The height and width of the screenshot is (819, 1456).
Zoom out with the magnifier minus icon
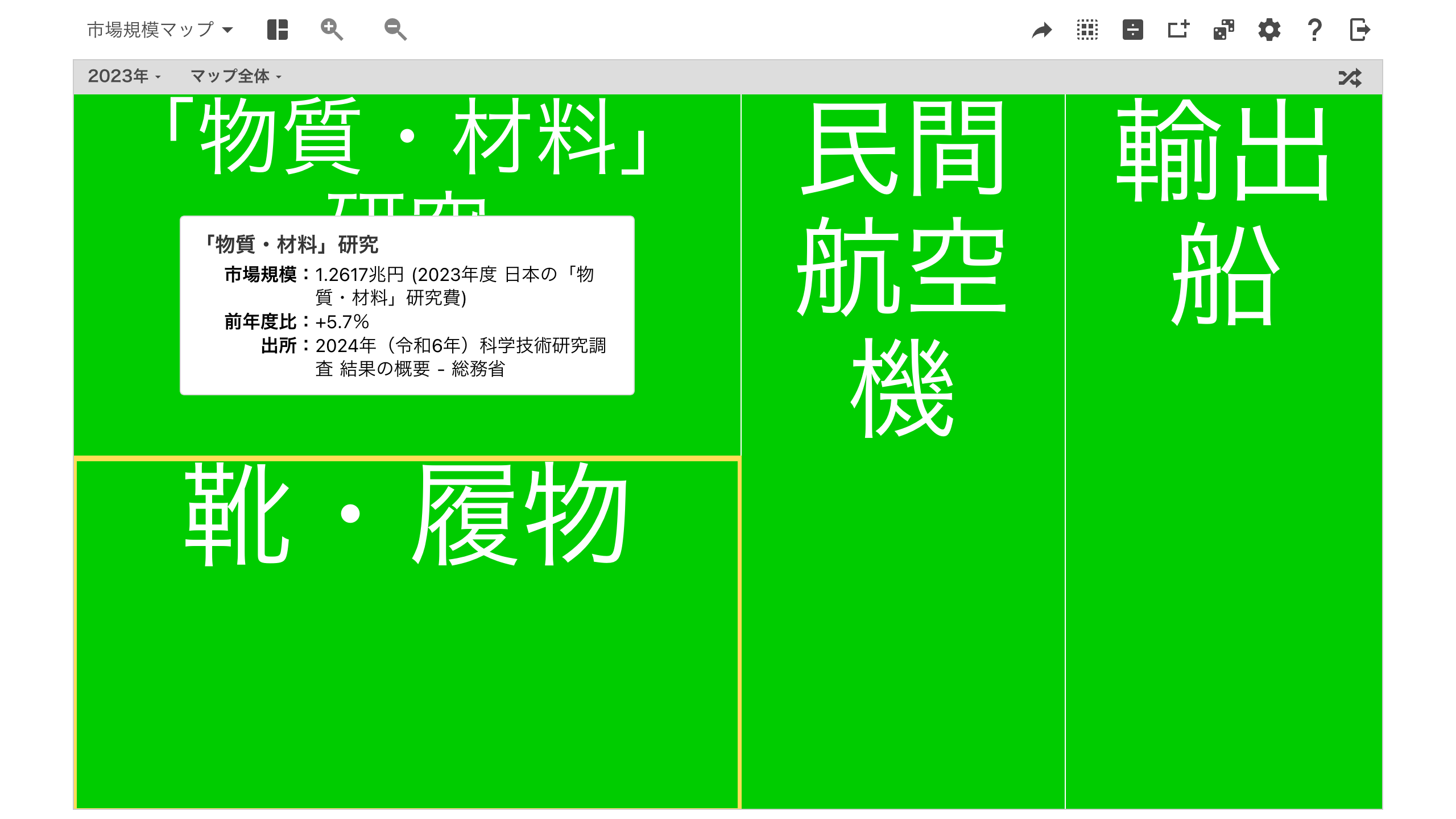pyautogui.click(x=395, y=30)
